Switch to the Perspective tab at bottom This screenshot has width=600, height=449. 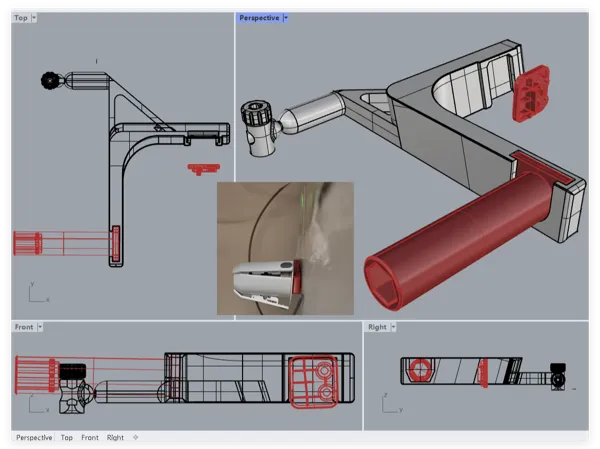tap(34, 438)
